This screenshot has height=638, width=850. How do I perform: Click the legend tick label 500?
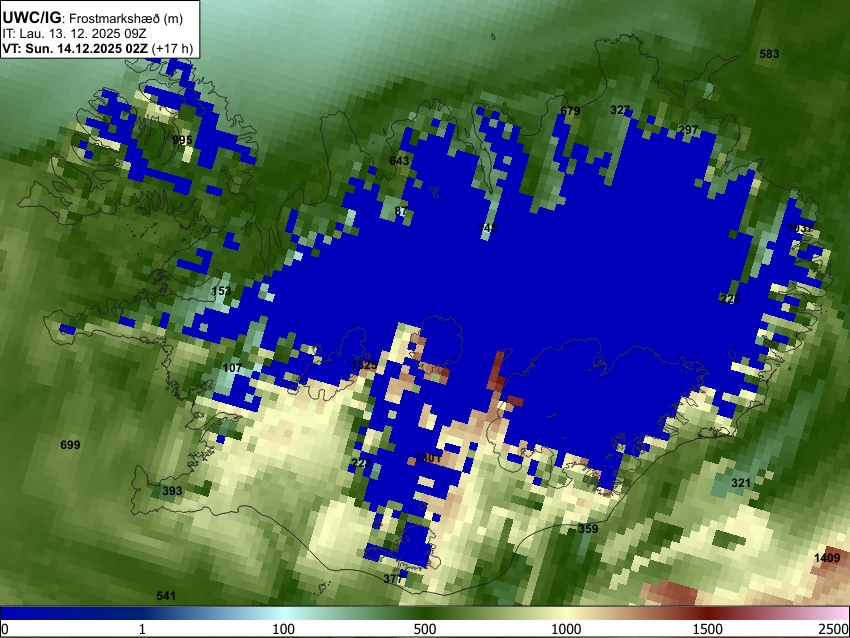pyautogui.click(x=425, y=629)
